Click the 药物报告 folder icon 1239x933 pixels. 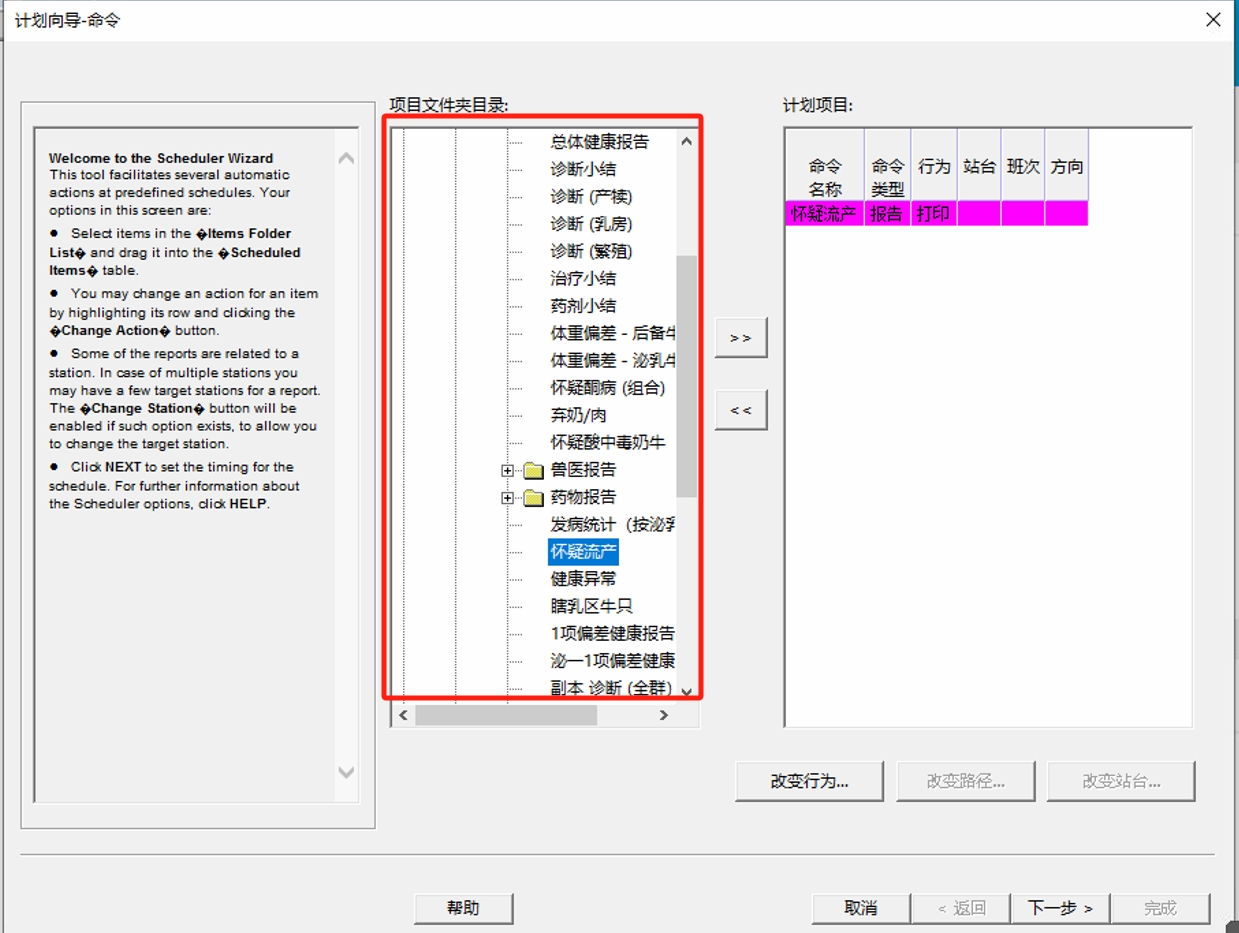533,497
